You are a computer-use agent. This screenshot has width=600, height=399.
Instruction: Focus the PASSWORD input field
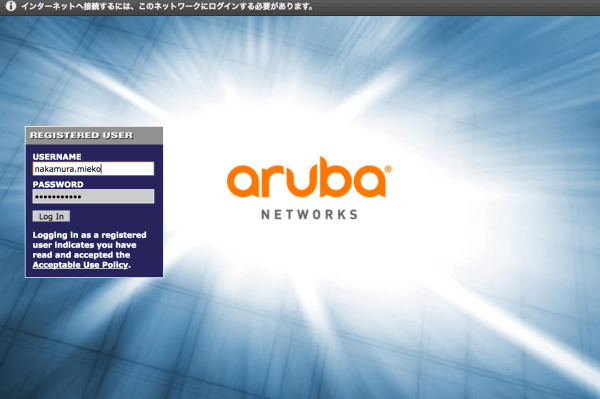[x=93, y=196]
